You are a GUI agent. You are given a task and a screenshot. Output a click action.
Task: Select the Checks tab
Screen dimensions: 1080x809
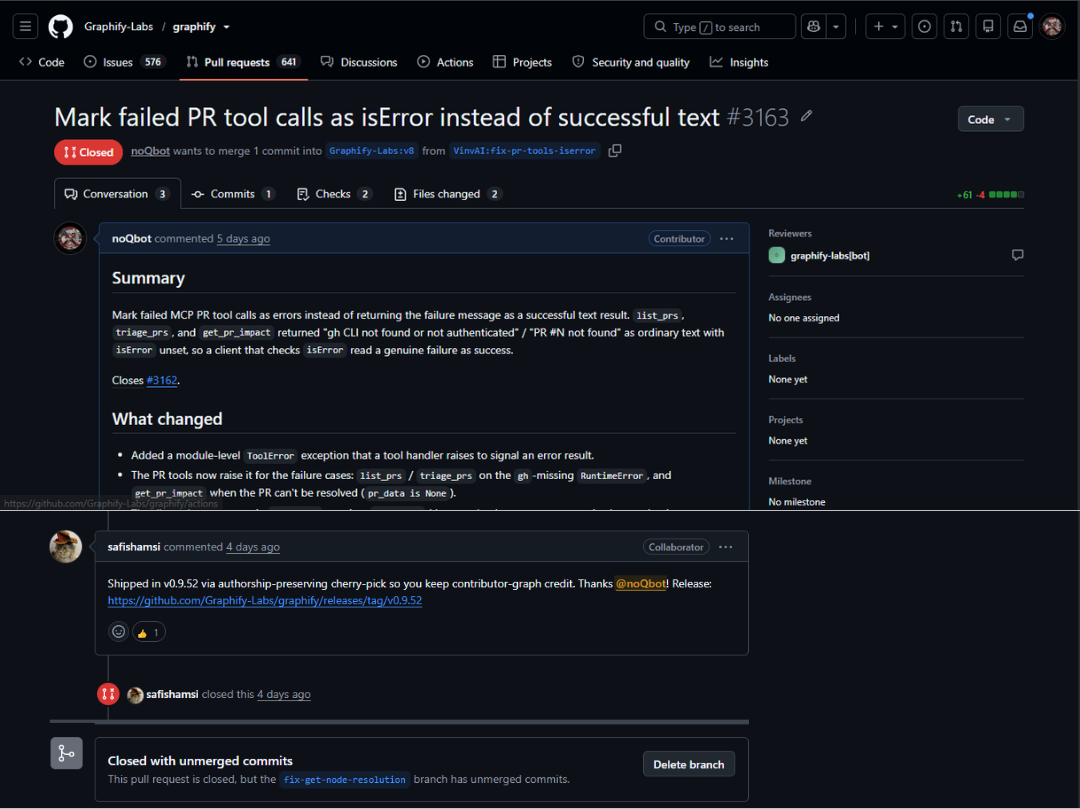[x=334, y=194]
